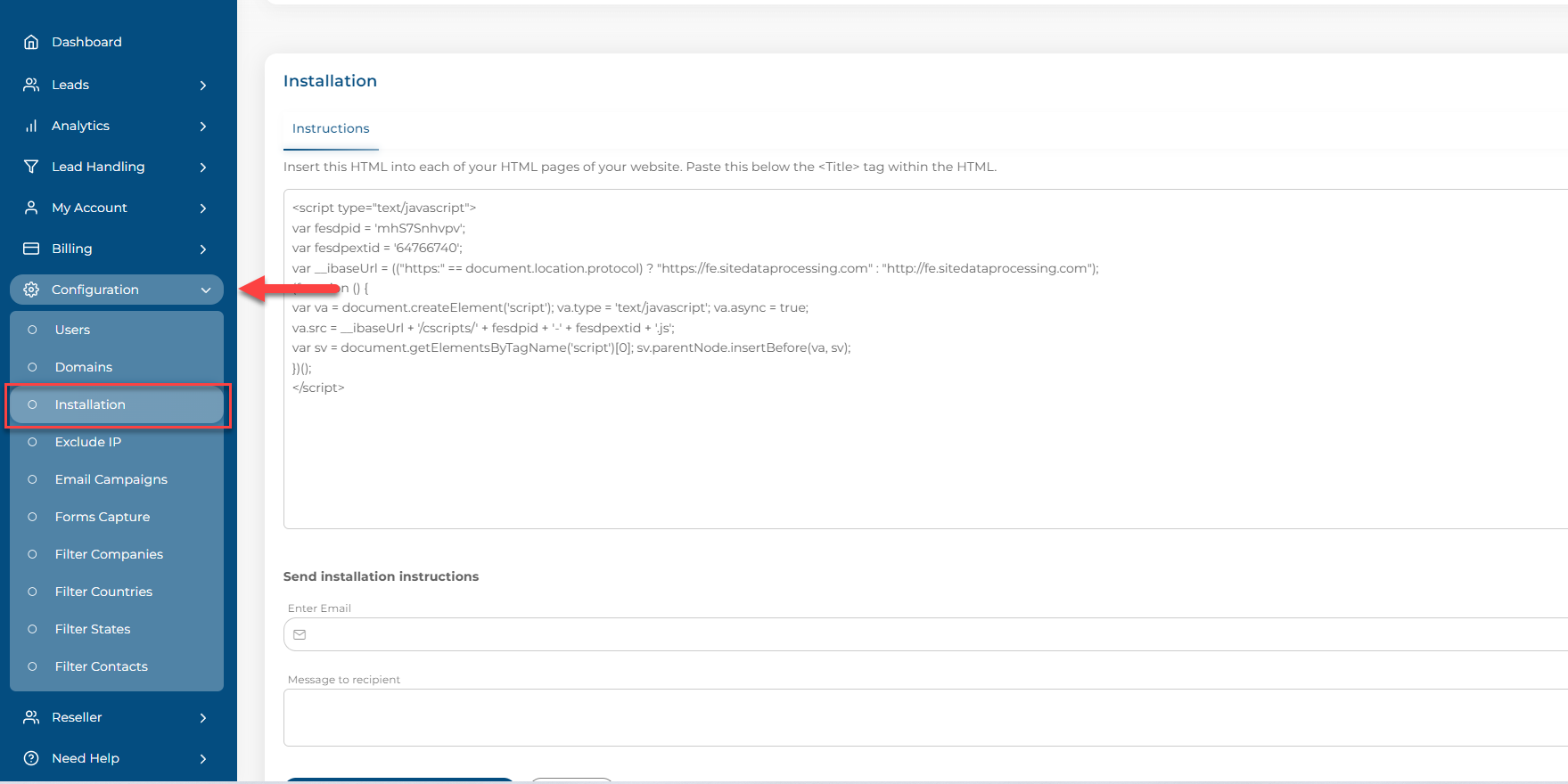Viewport: 1568px width, 784px height.
Task: Click the Need Help label
Action: pyautogui.click(x=86, y=758)
